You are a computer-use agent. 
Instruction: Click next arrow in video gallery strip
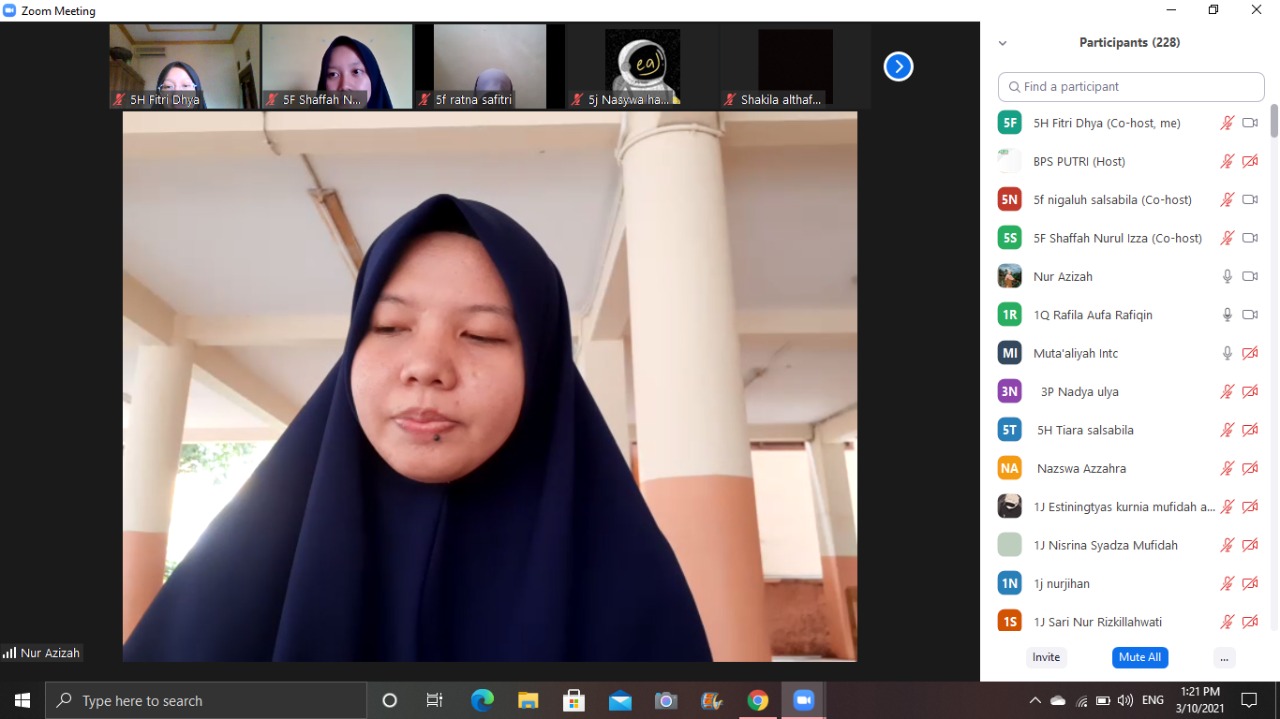898,66
